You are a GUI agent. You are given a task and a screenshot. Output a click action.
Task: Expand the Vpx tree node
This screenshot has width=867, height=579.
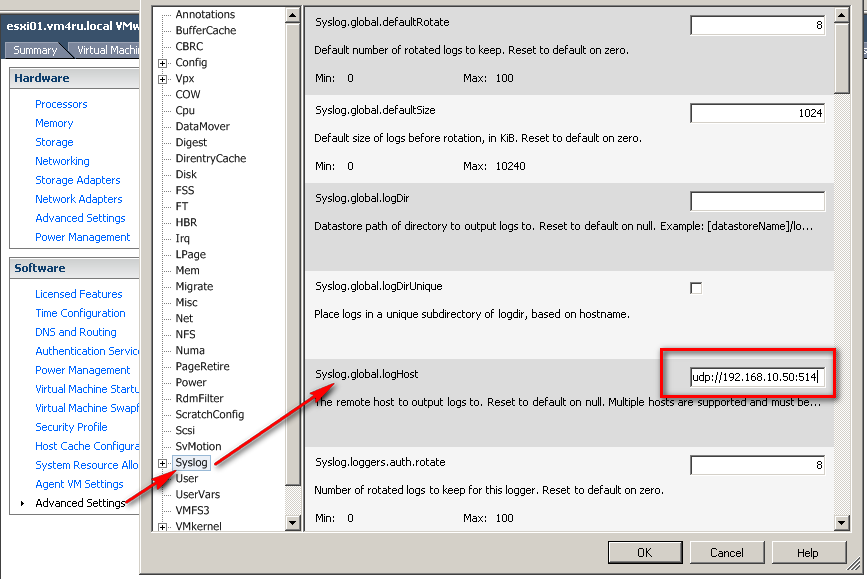coord(163,79)
